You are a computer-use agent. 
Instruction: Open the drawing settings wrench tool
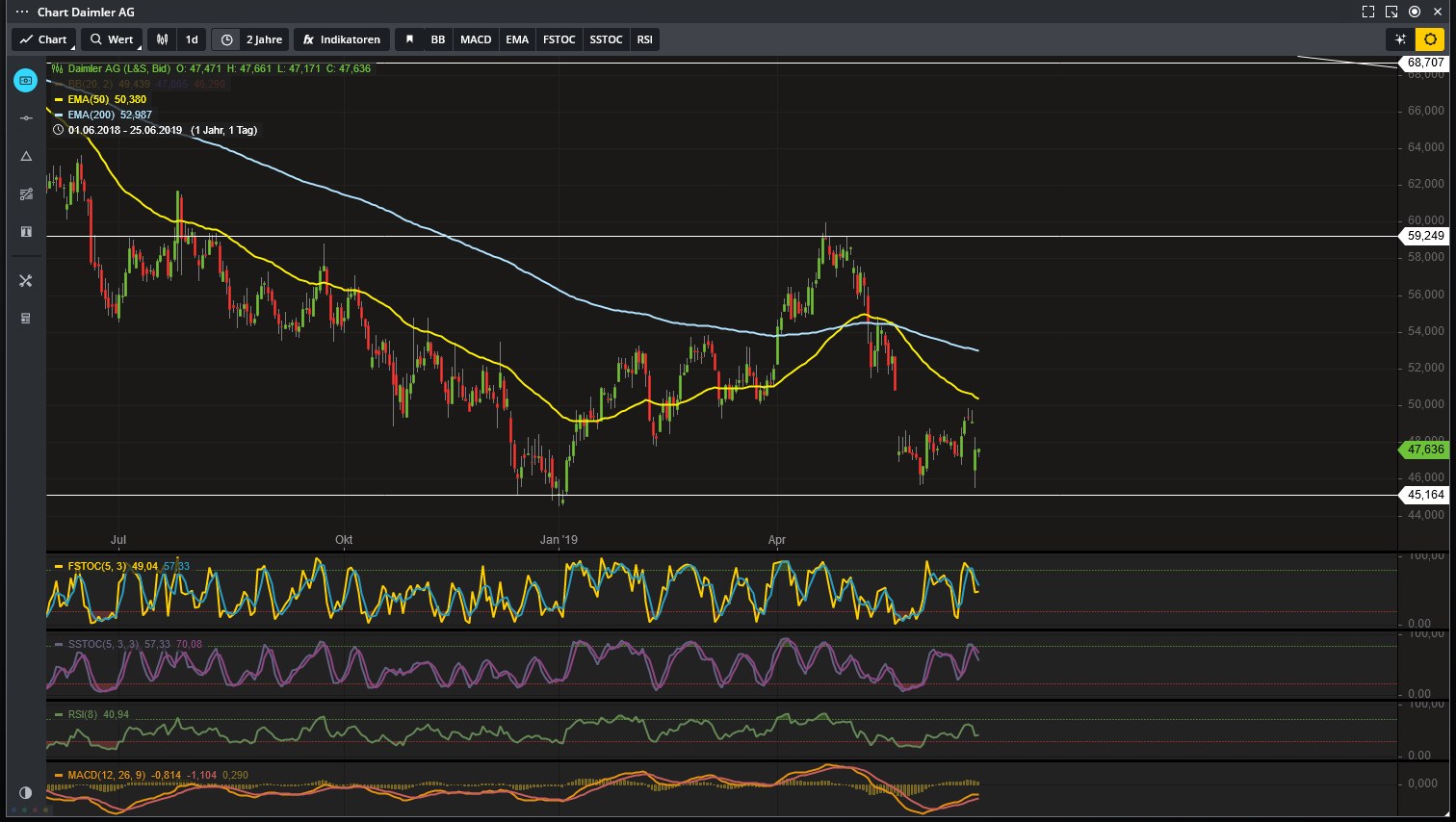click(26, 280)
